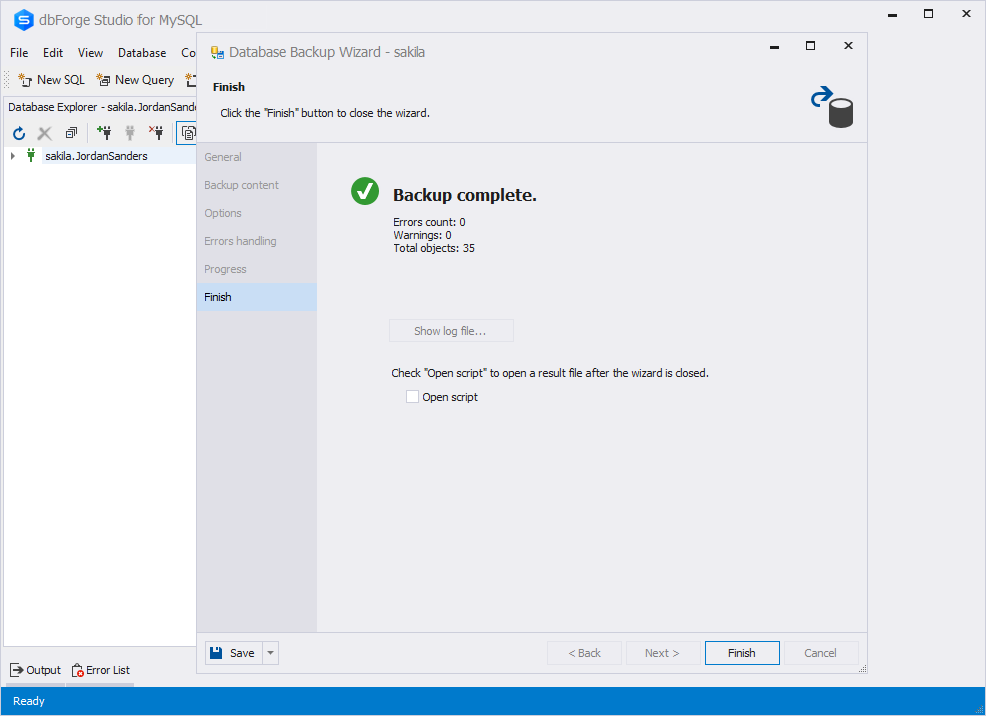Click the Error List panel icon
Screen dimensions: 986x716
77,670
